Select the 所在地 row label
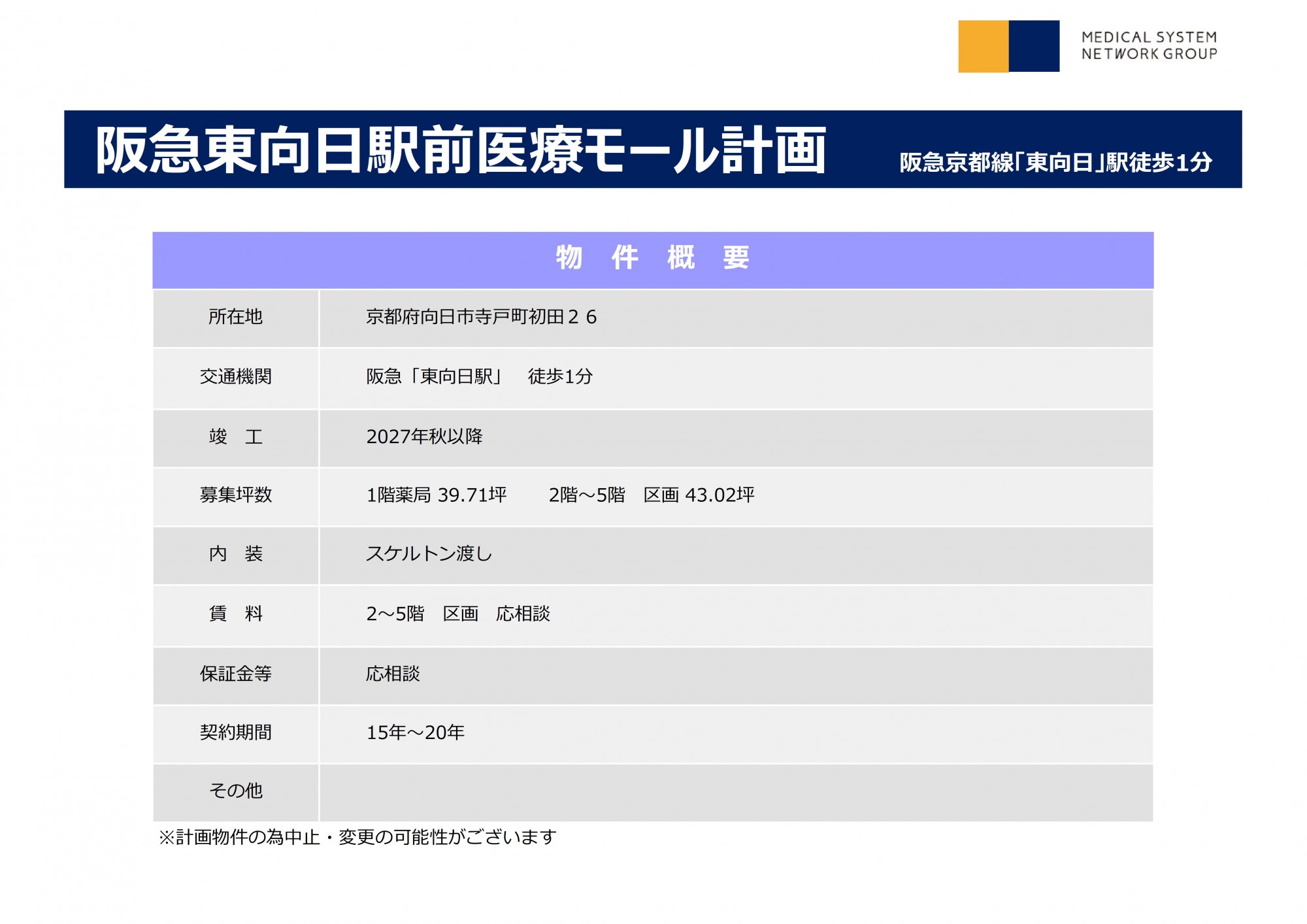1307x924 pixels. tap(235, 317)
